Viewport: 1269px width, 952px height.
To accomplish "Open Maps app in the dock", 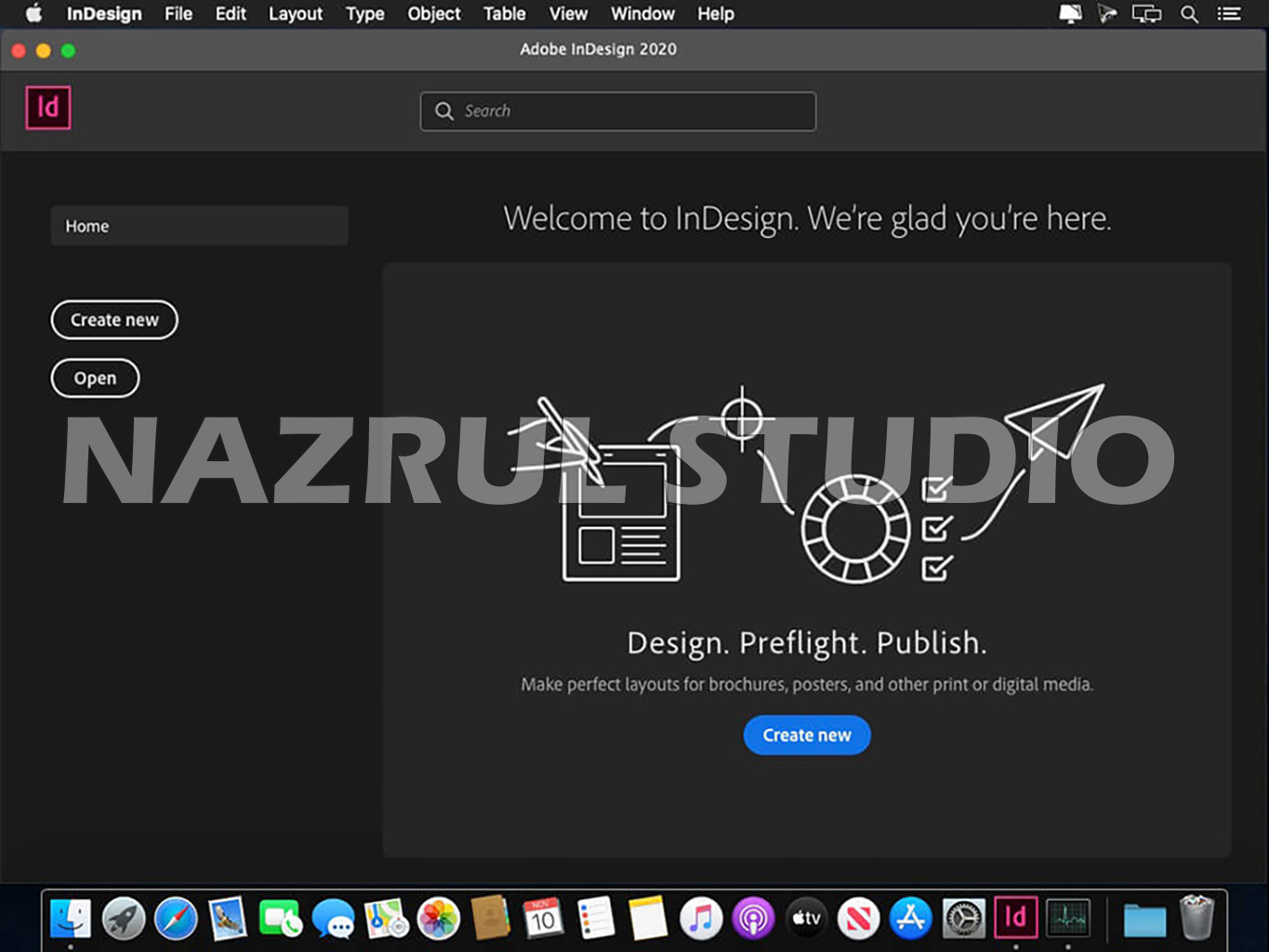I will coord(386,919).
